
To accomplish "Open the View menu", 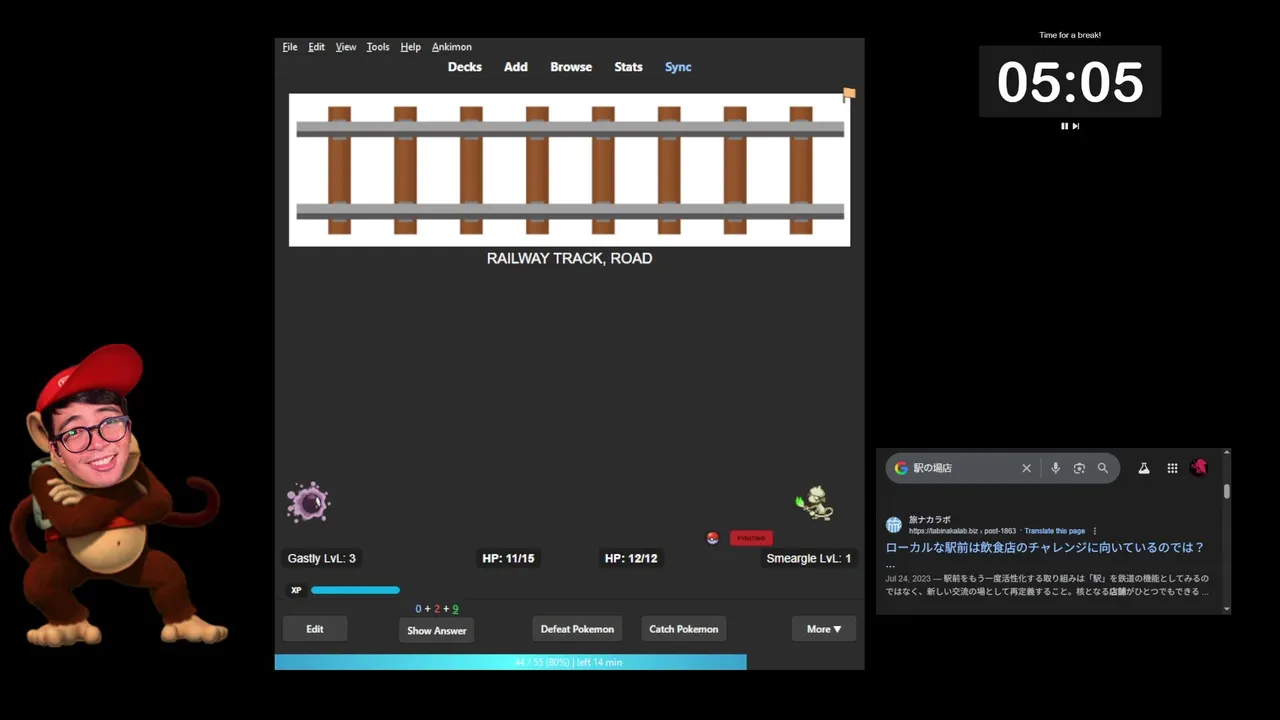I will click(346, 47).
